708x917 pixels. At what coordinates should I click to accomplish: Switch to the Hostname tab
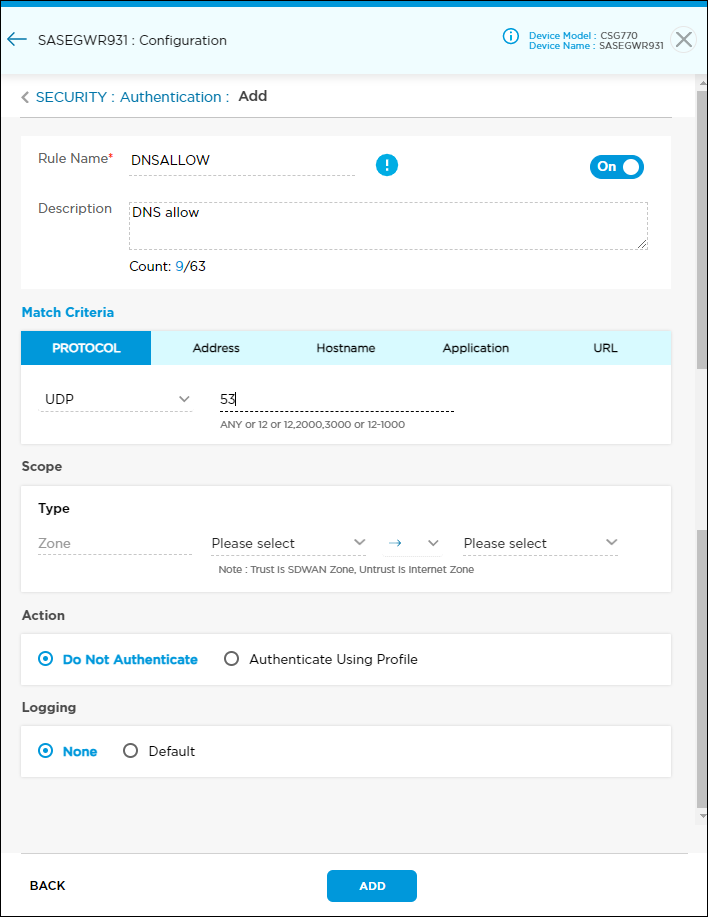[x=345, y=347]
